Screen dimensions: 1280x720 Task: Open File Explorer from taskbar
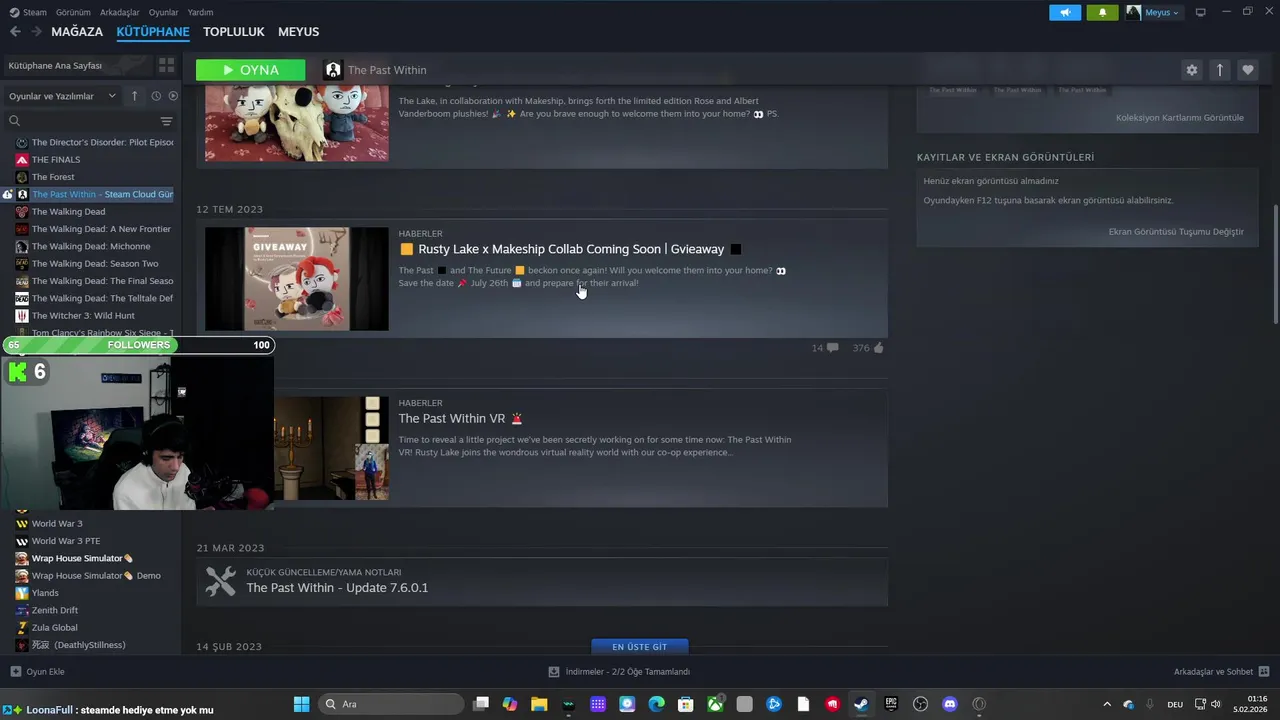(x=539, y=704)
